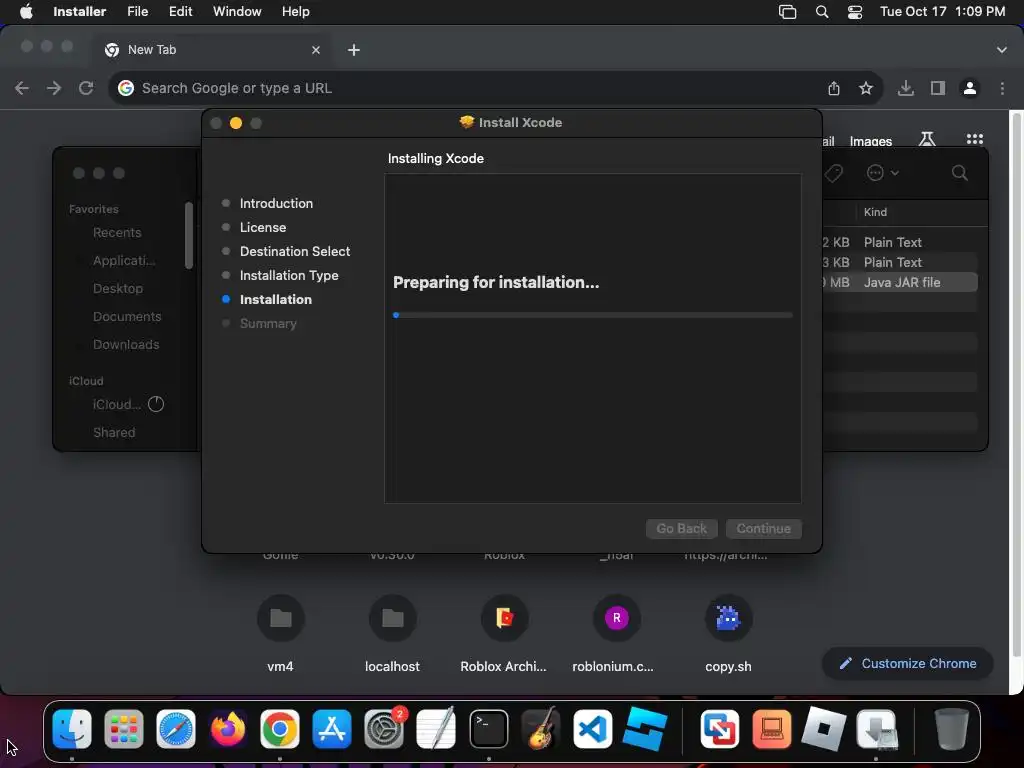The height and width of the screenshot is (768, 1024).
Task: Select Recents in Finder sidebar
Action: click(117, 232)
